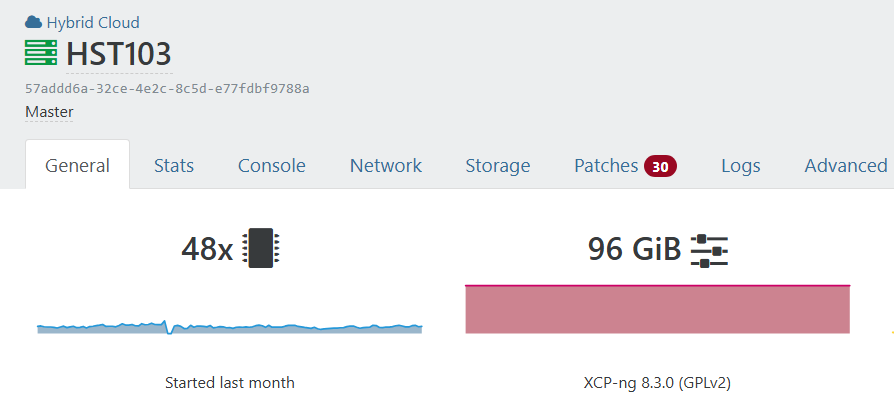Viewport: 894px width, 409px height.
Task: Show the Storage tab
Action: coord(497,166)
